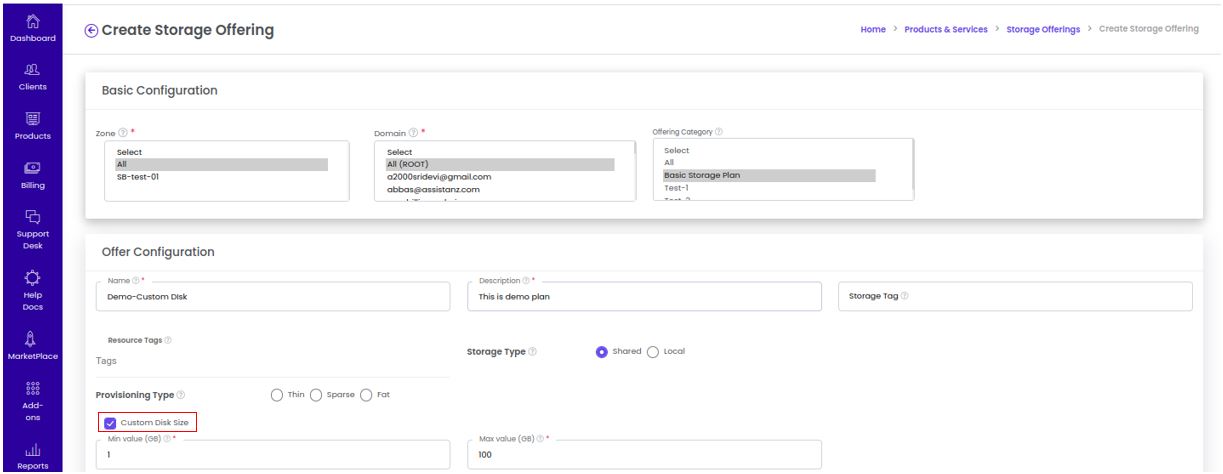Go to Storage Offerings breadcrumb
The width and height of the screenshot is (1223, 474).
click(x=1044, y=28)
